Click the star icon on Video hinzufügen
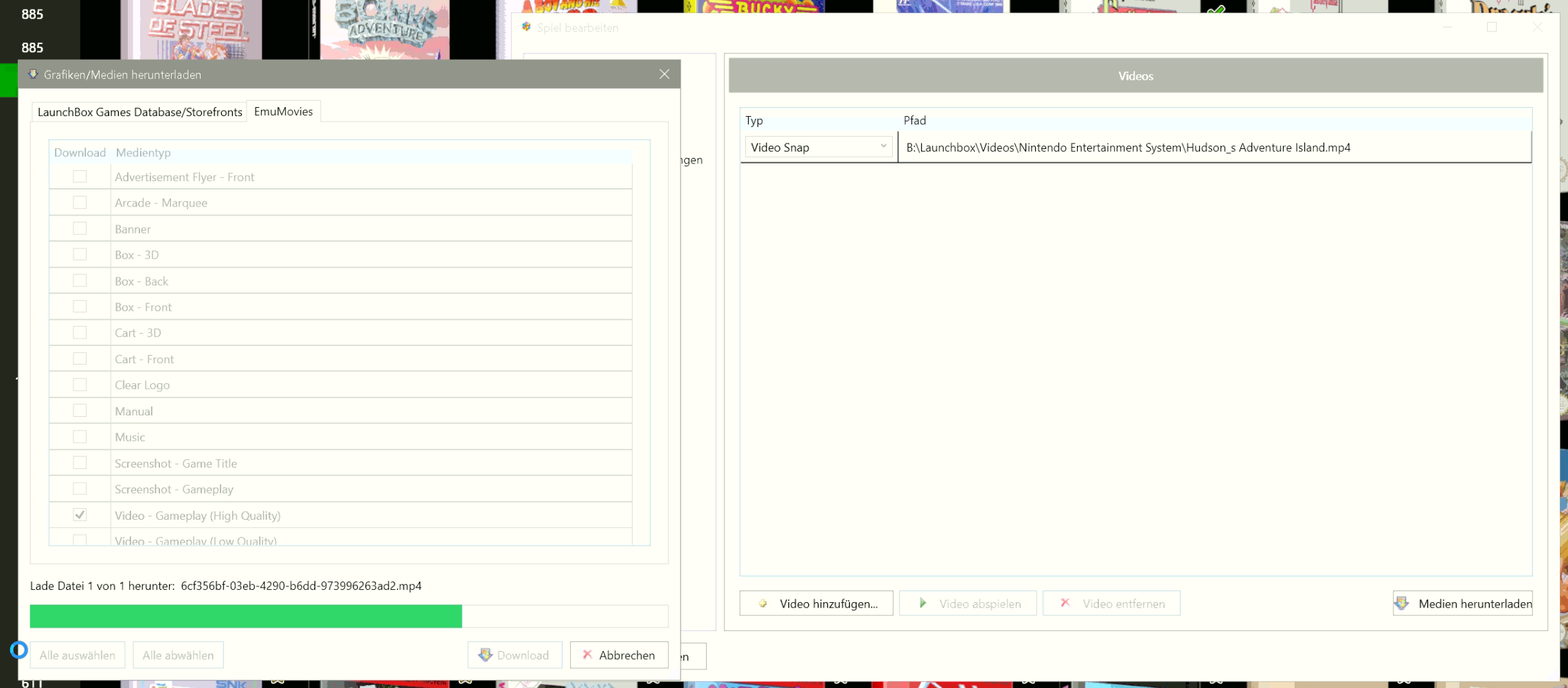This screenshot has width=1568, height=688. tap(762, 604)
